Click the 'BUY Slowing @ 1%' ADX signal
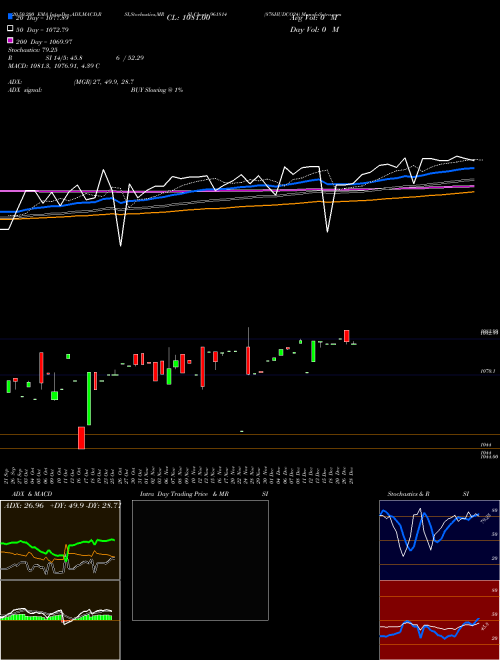 157,90
